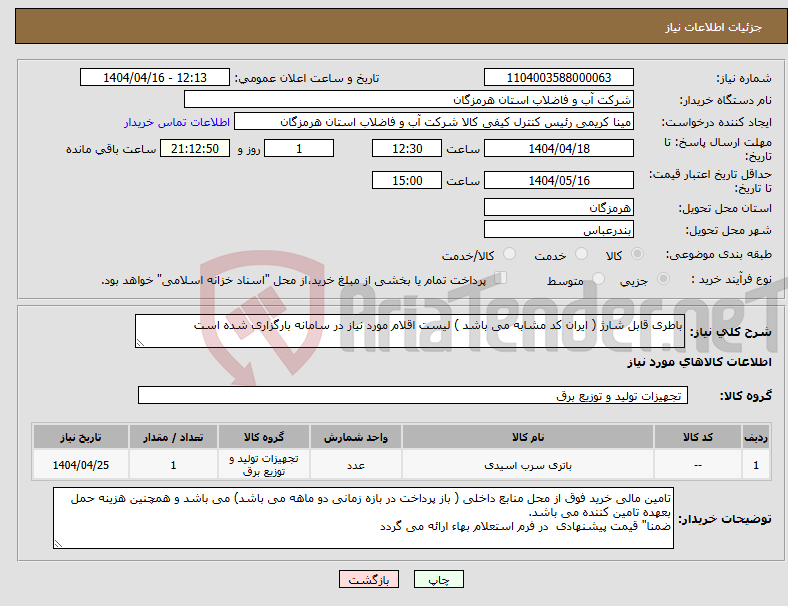Click the شرح کلی نیاز description textarea
788x606 pixels.
[x=410, y=331]
